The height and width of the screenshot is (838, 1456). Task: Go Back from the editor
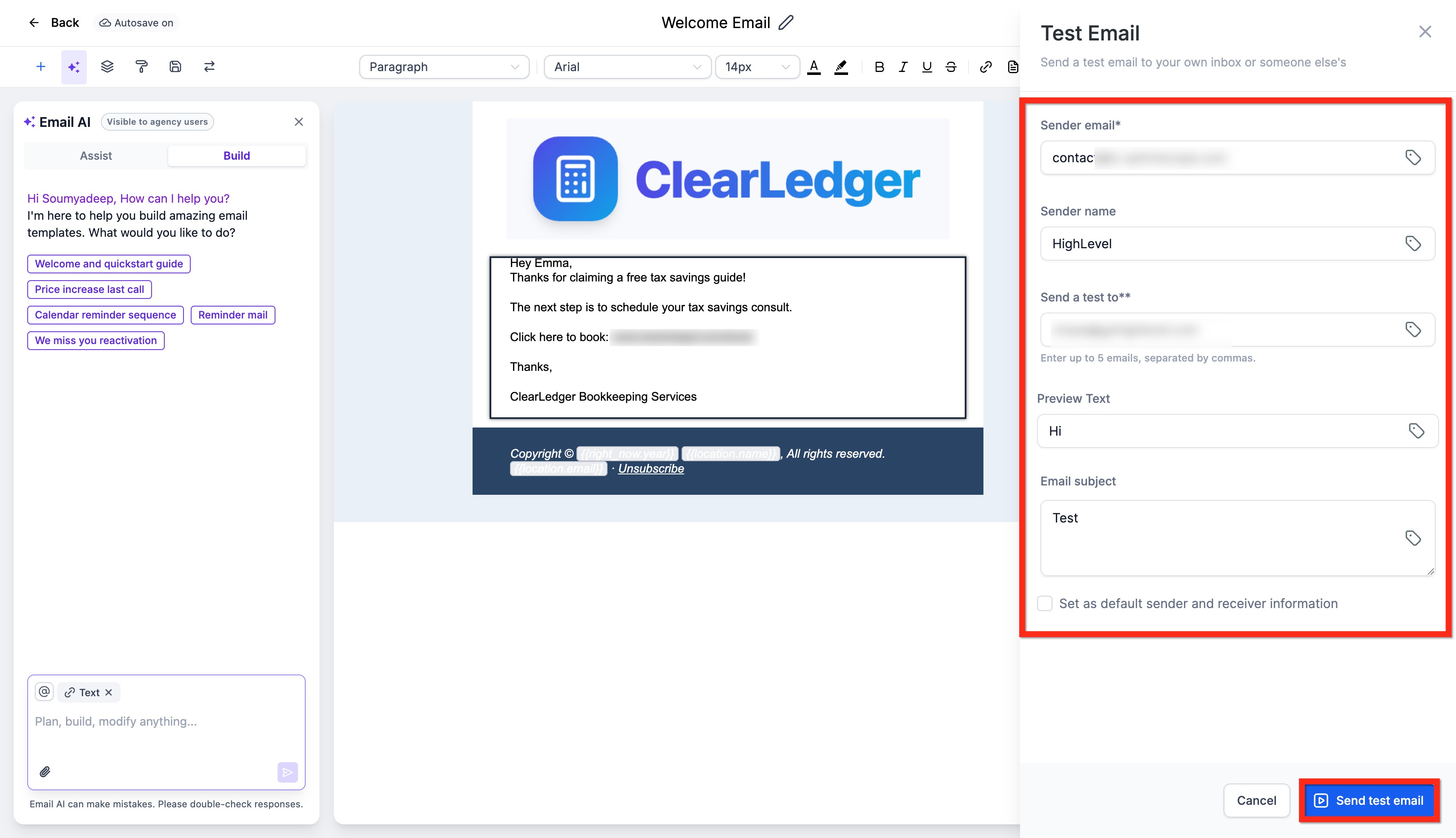(x=54, y=23)
